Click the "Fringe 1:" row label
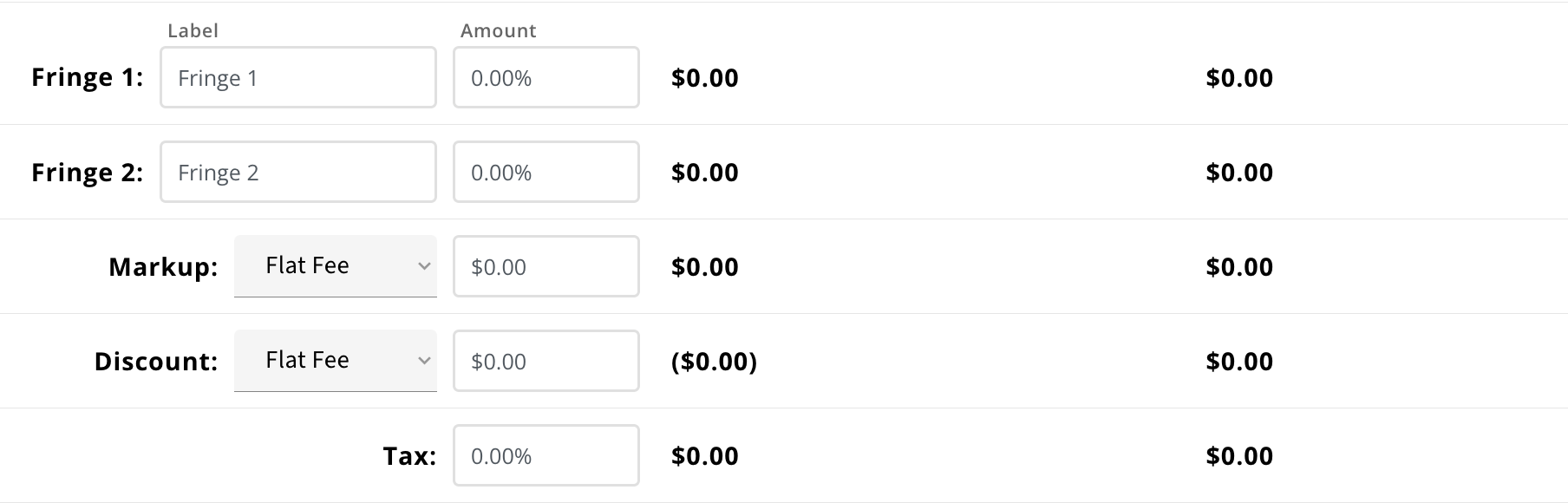Viewport: 1568px width, 503px height. click(88, 78)
